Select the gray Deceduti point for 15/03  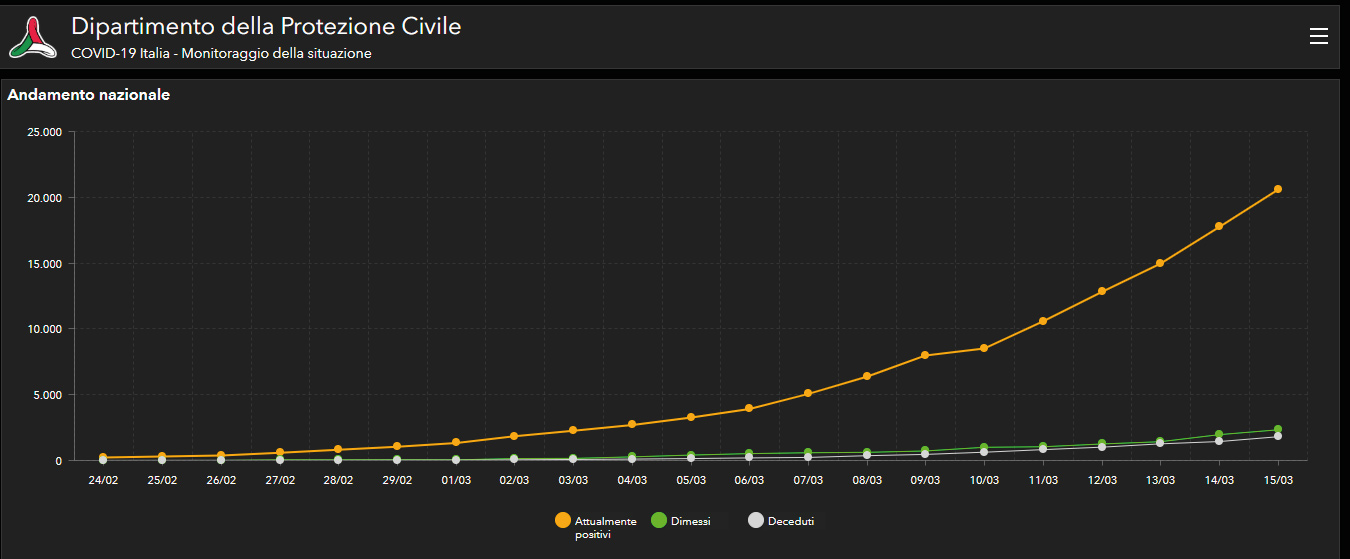[1278, 436]
